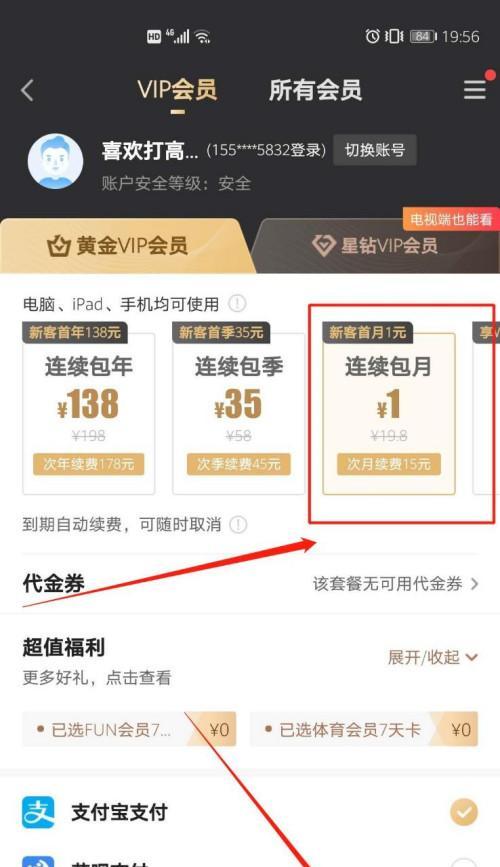Tap the diamond icon on 星钻VIP会员

[x=324, y=246]
